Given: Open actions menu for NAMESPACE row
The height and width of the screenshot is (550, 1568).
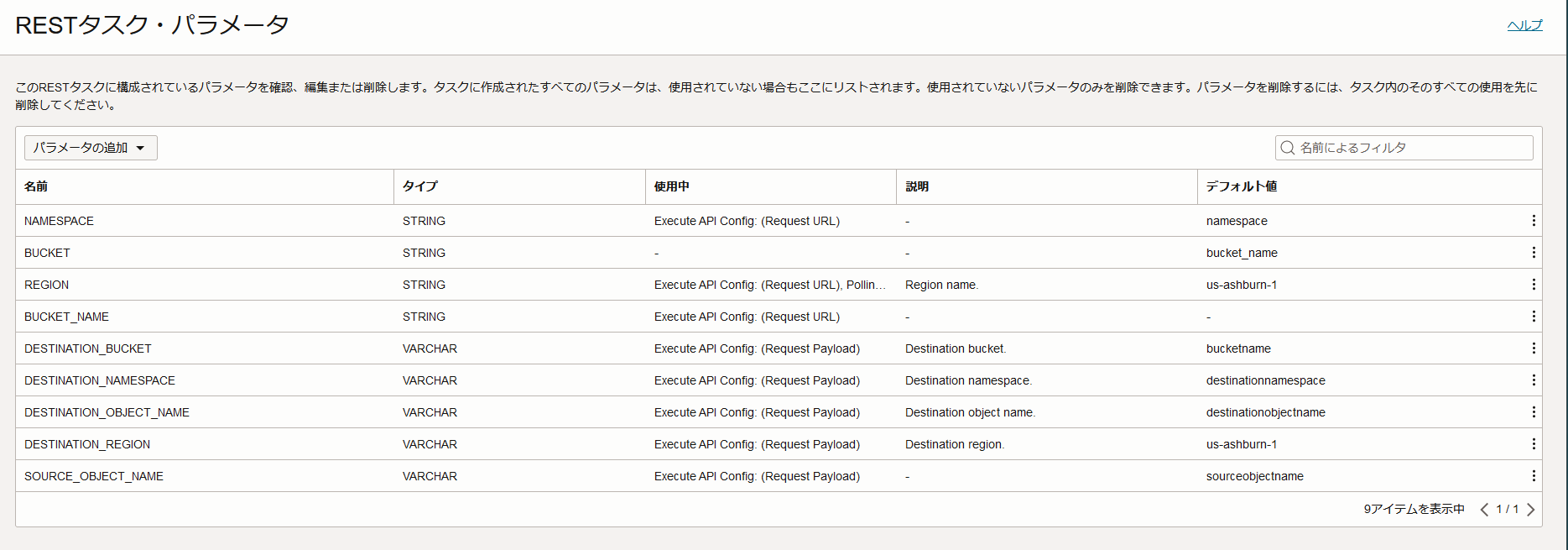Looking at the screenshot, I should pyautogui.click(x=1534, y=221).
